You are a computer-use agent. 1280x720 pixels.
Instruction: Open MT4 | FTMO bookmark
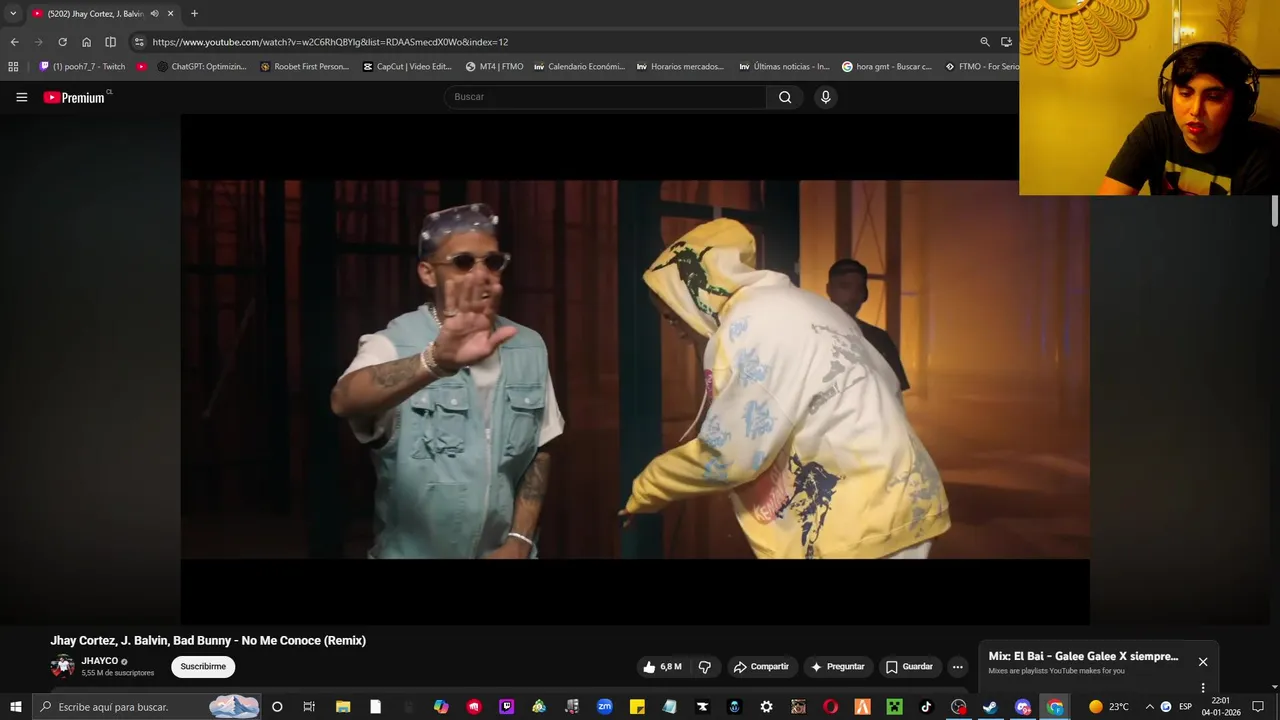(494, 67)
